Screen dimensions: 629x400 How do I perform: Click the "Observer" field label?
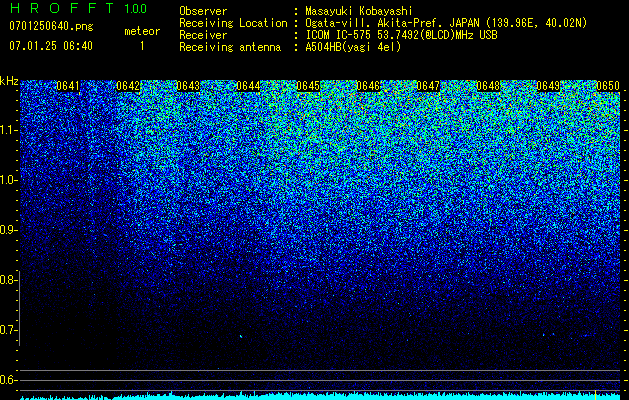(x=203, y=11)
